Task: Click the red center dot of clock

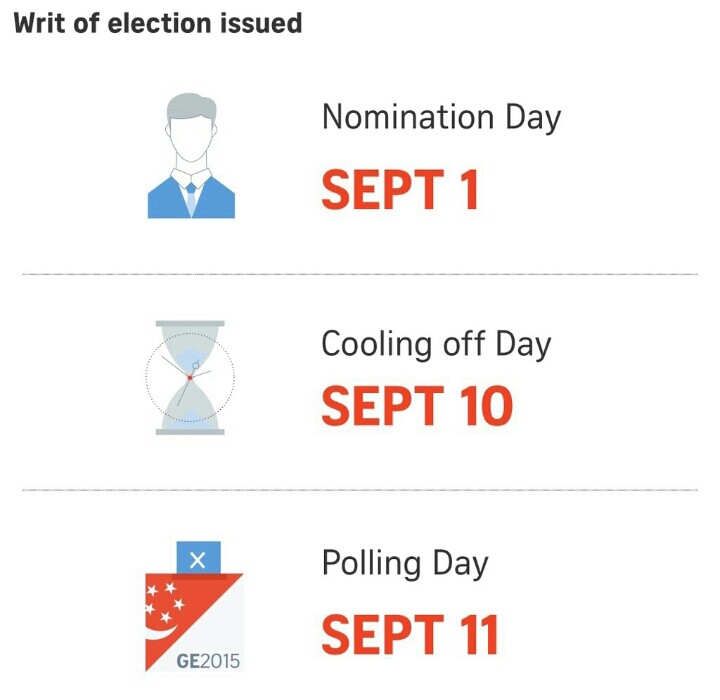Action: [x=190, y=378]
